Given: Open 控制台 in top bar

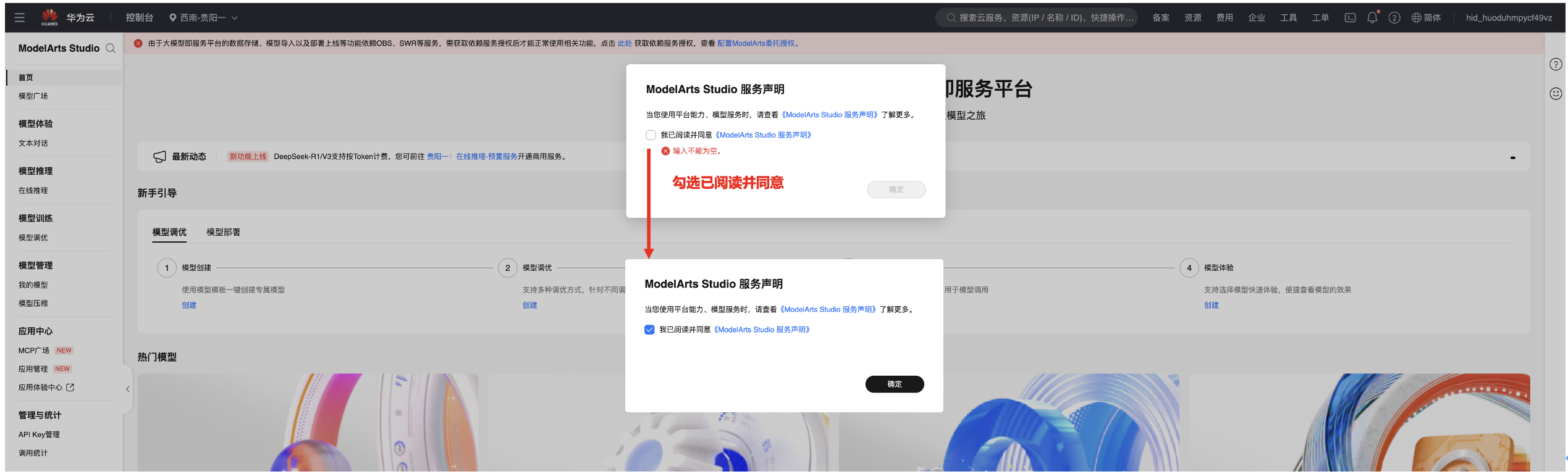Looking at the screenshot, I should point(140,17).
